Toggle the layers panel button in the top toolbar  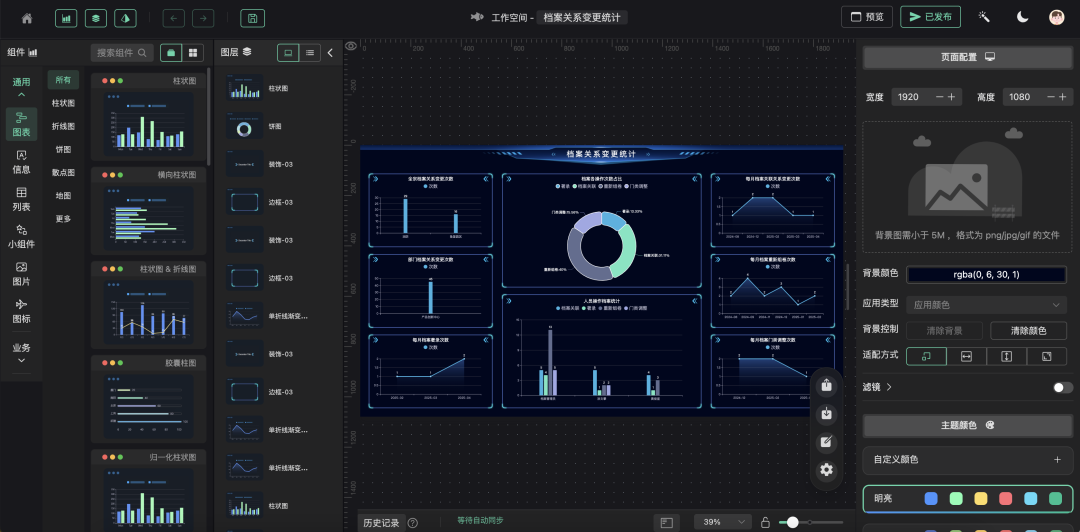click(x=95, y=18)
